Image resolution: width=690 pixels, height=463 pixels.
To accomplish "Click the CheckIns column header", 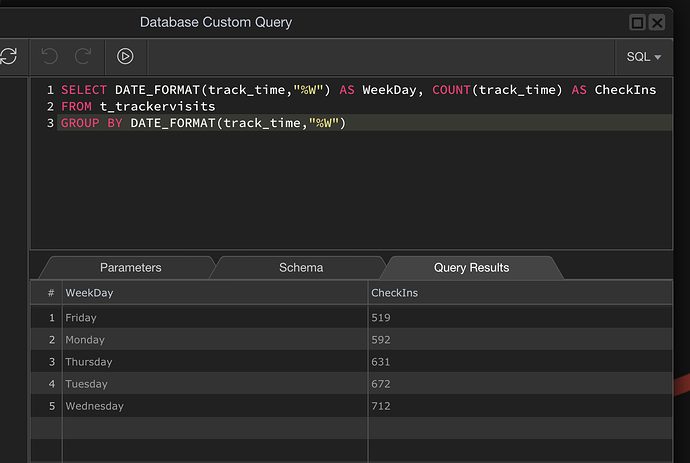I will pos(520,293).
